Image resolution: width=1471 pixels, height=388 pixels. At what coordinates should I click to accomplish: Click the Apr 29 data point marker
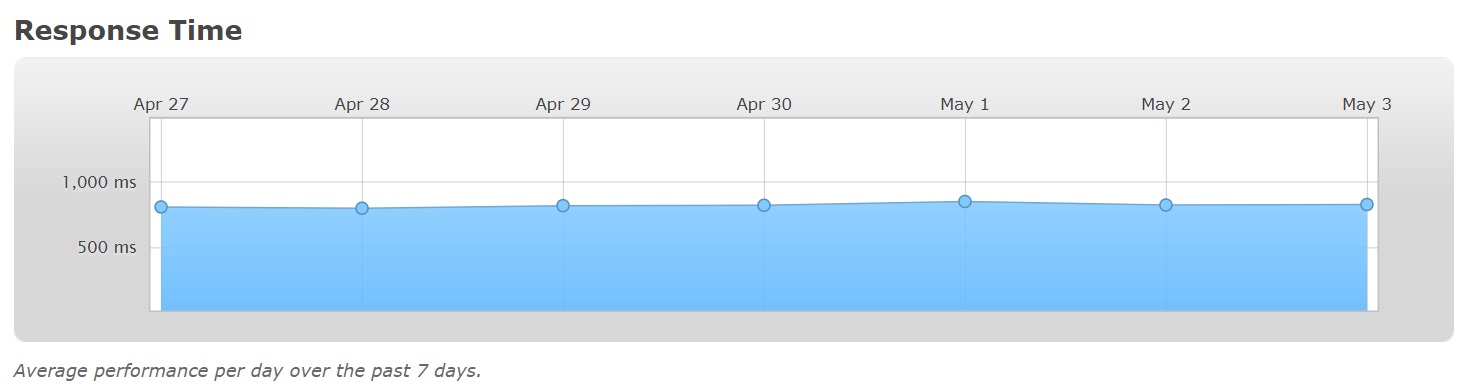click(x=563, y=206)
